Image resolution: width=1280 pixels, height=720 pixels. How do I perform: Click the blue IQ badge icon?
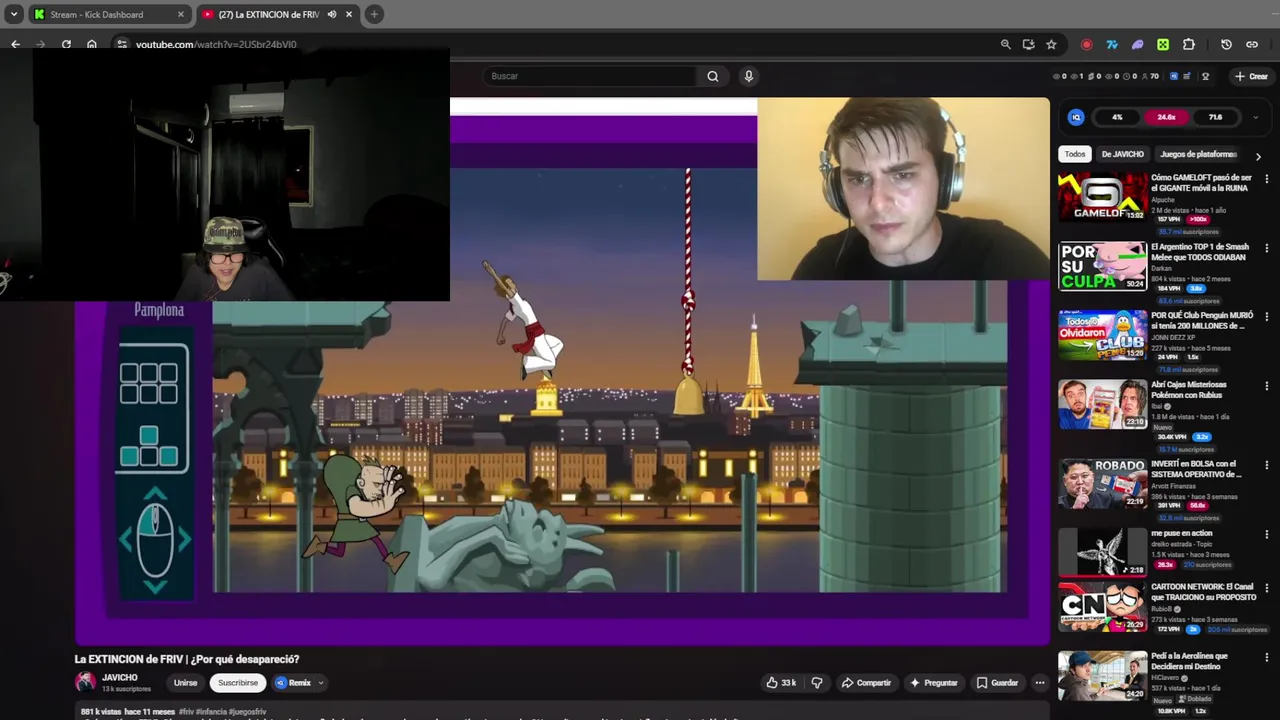(1076, 117)
